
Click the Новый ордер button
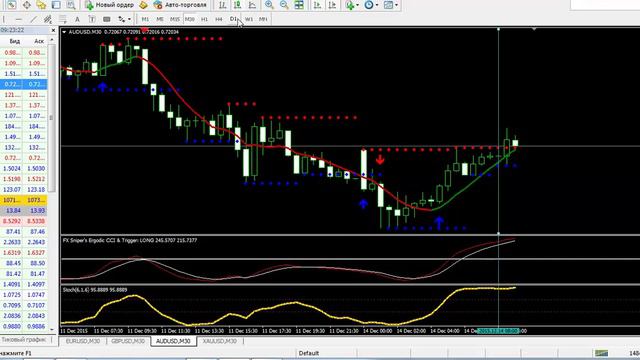(x=109, y=5)
